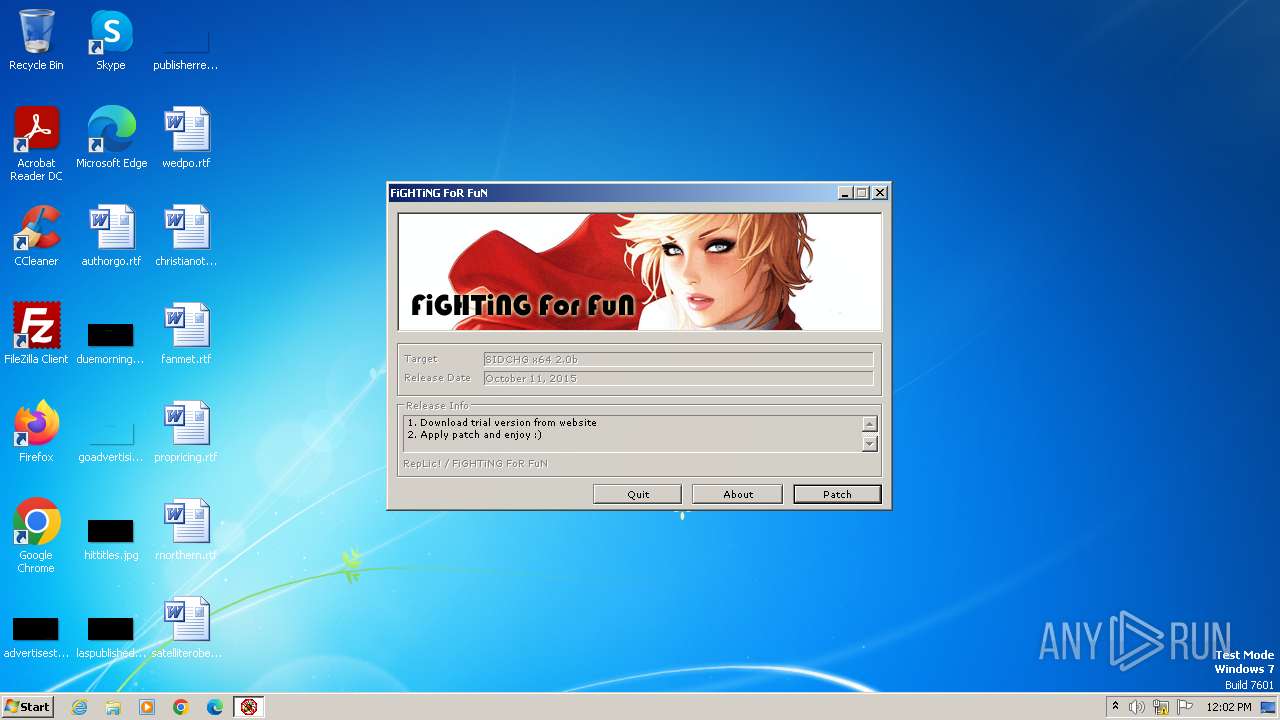
Task: Select the Firefox desktop shortcut
Action: click(36, 432)
